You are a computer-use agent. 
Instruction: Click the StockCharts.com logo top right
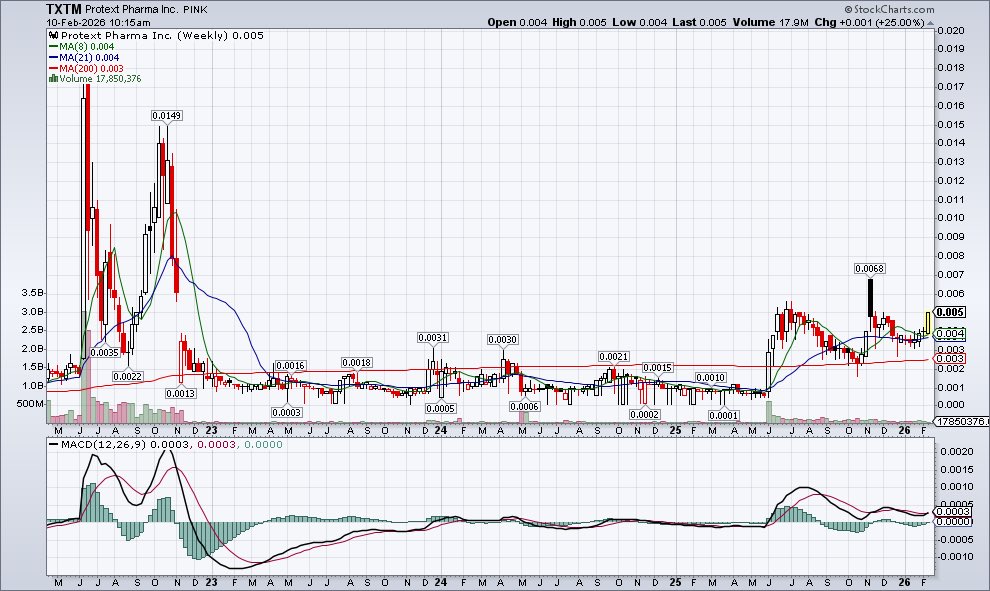tap(888, 8)
